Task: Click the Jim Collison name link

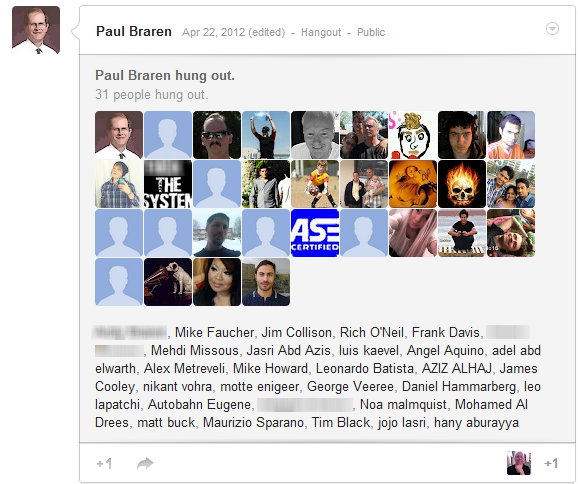Action: [x=296, y=332]
